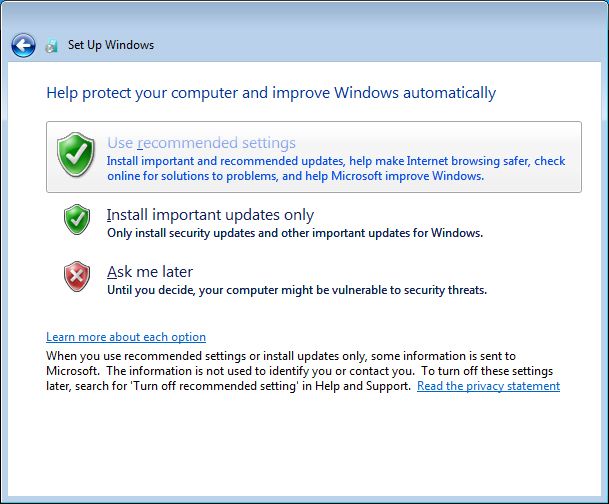This screenshot has width=609, height=504.
Task: Open Read the privacy statement link
Action: pyautogui.click(x=488, y=386)
